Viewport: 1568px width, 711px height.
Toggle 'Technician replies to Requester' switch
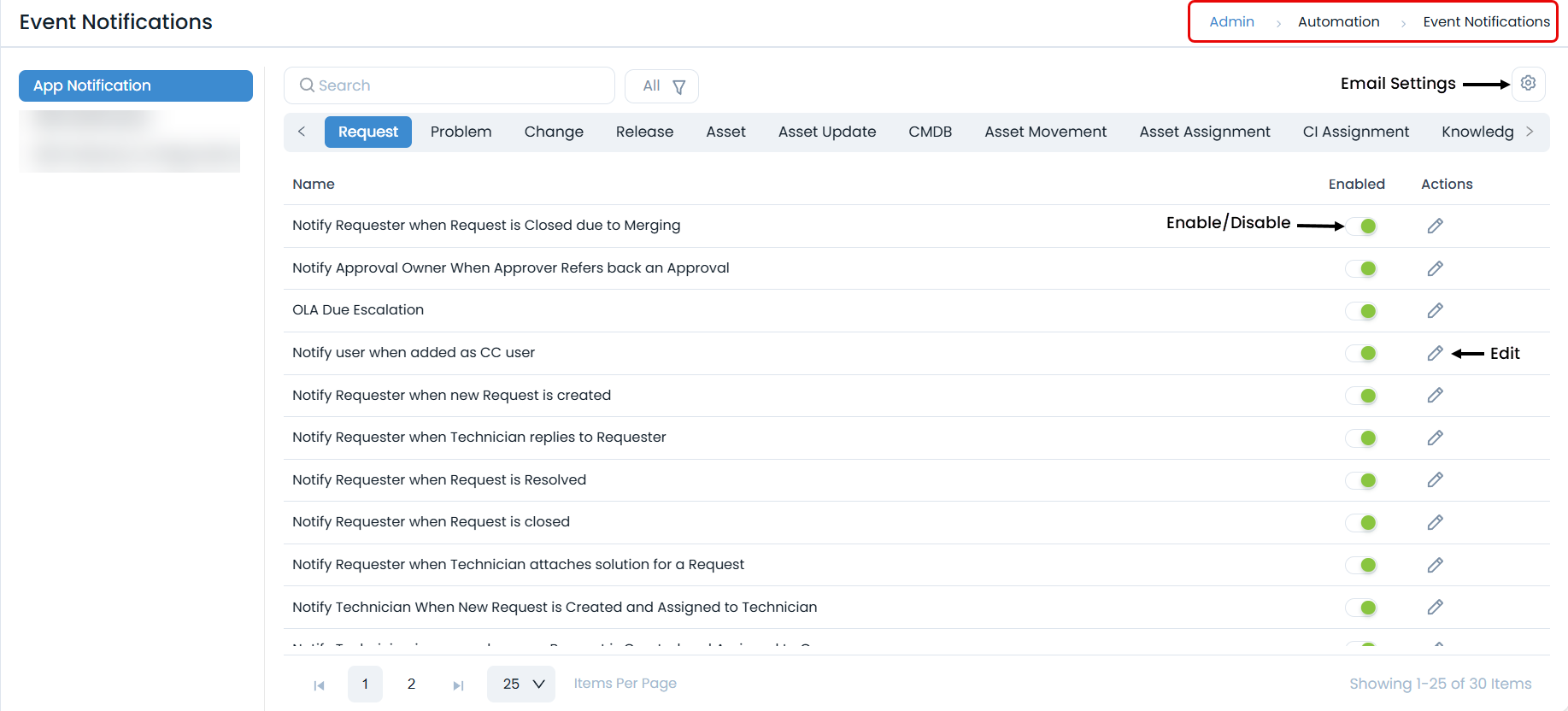point(1361,438)
